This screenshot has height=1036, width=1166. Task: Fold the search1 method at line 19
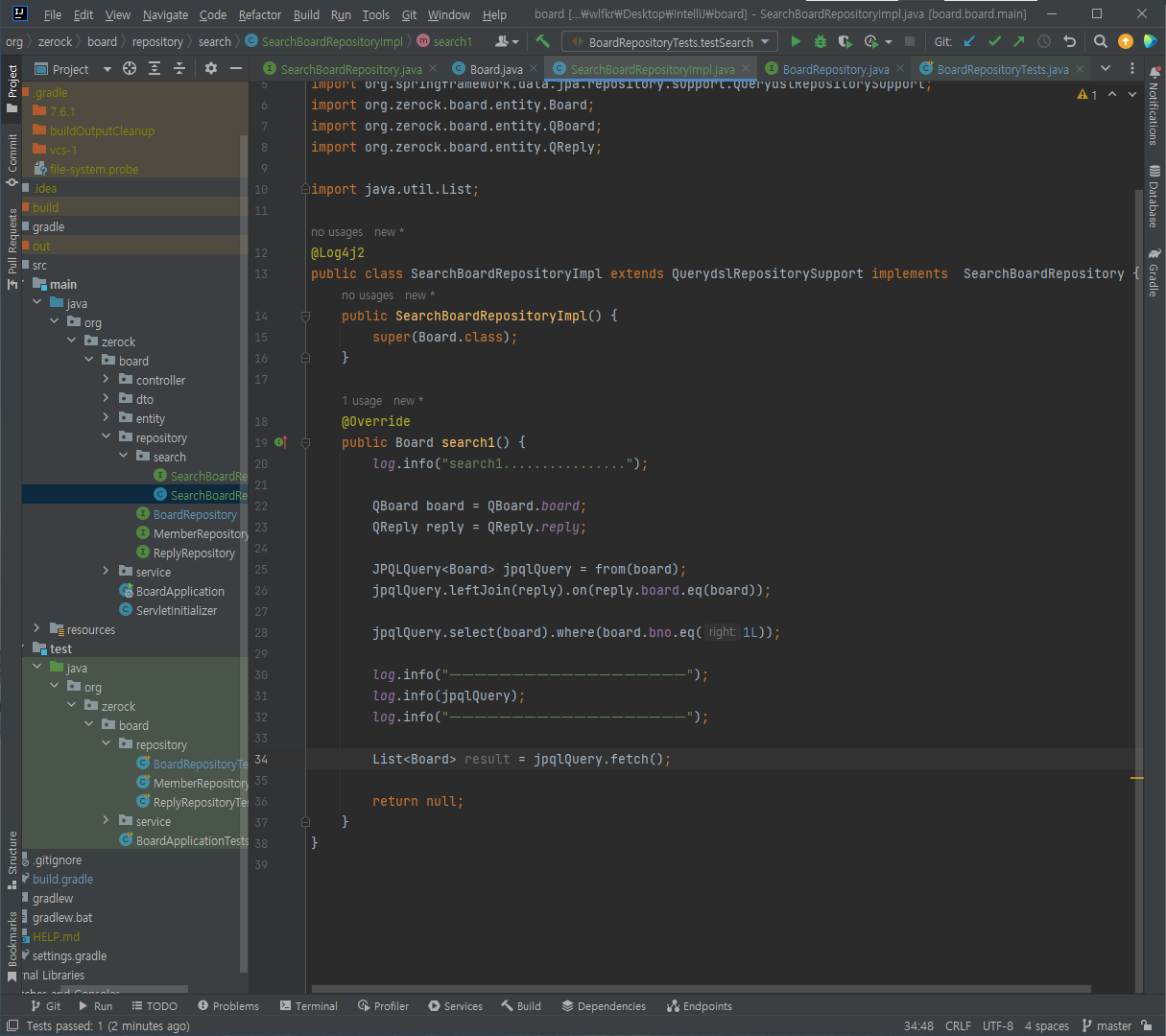click(305, 442)
